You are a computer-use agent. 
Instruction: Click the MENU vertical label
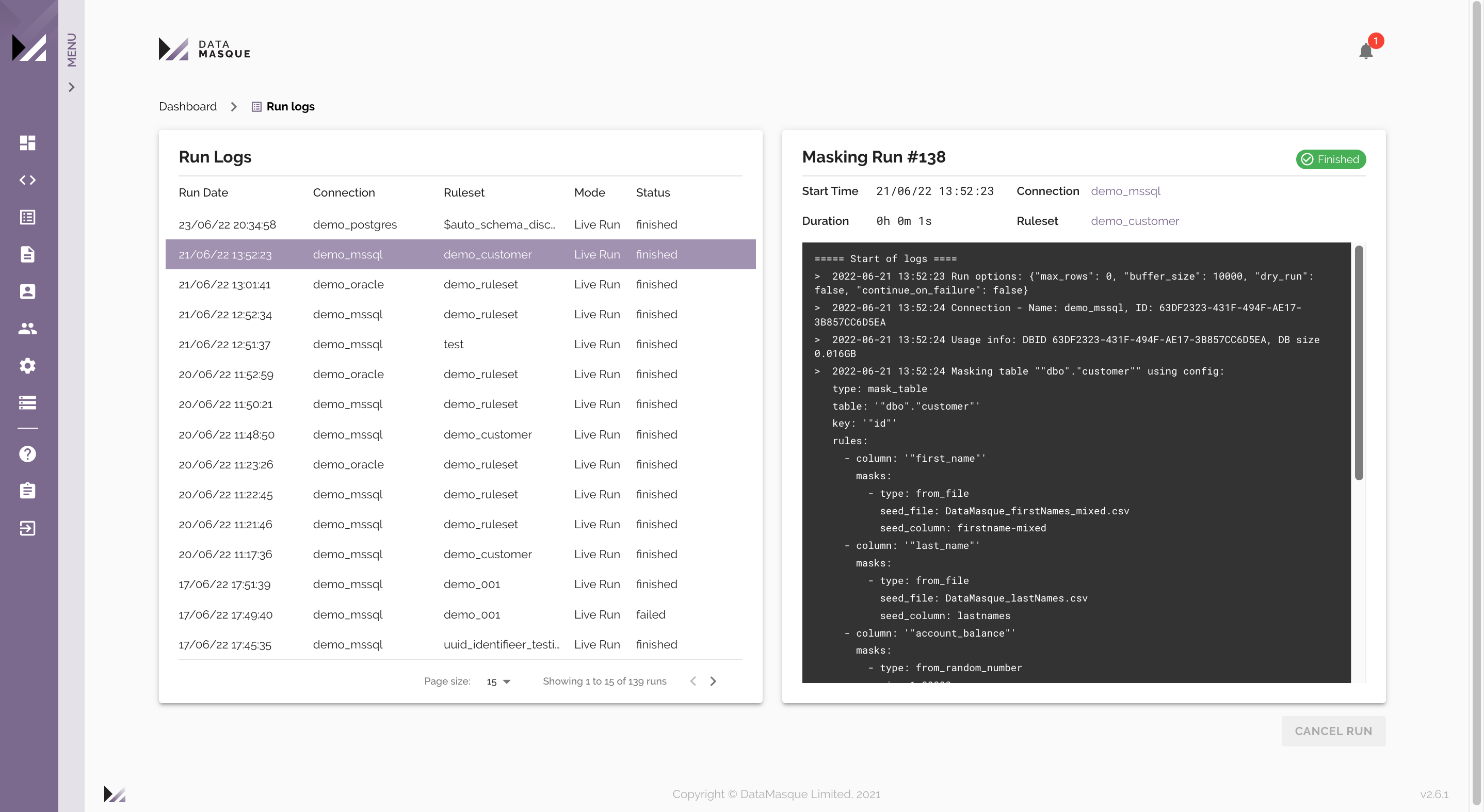[x=71, y=50]
